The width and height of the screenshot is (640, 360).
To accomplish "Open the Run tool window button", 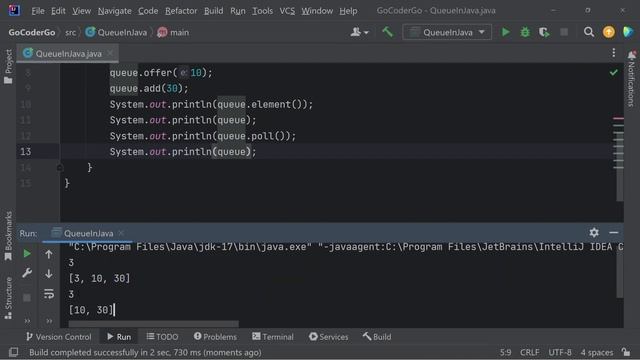I will (119, 337).
